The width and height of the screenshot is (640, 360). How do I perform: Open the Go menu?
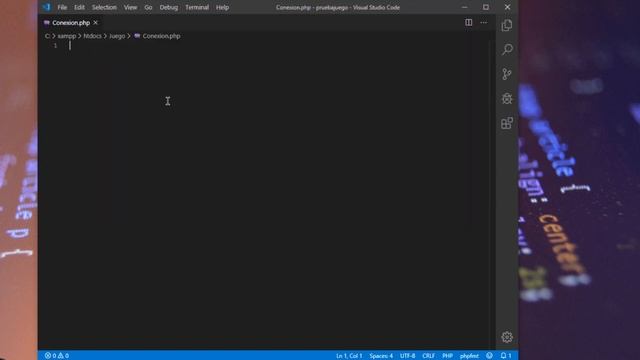tap(148, 7)
